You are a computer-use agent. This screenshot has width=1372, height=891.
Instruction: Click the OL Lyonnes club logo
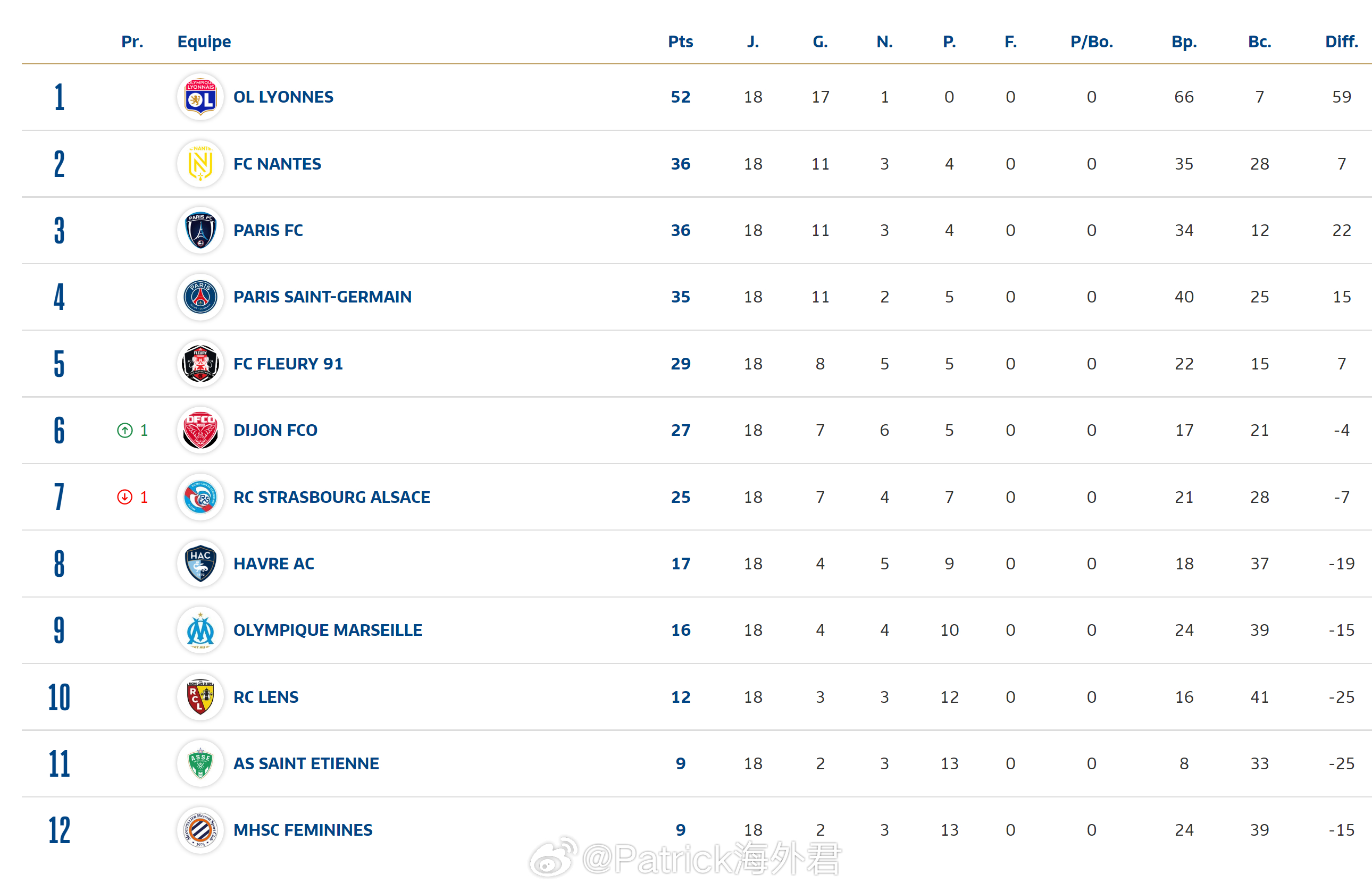pyautogui.click(x=200, y=97)
